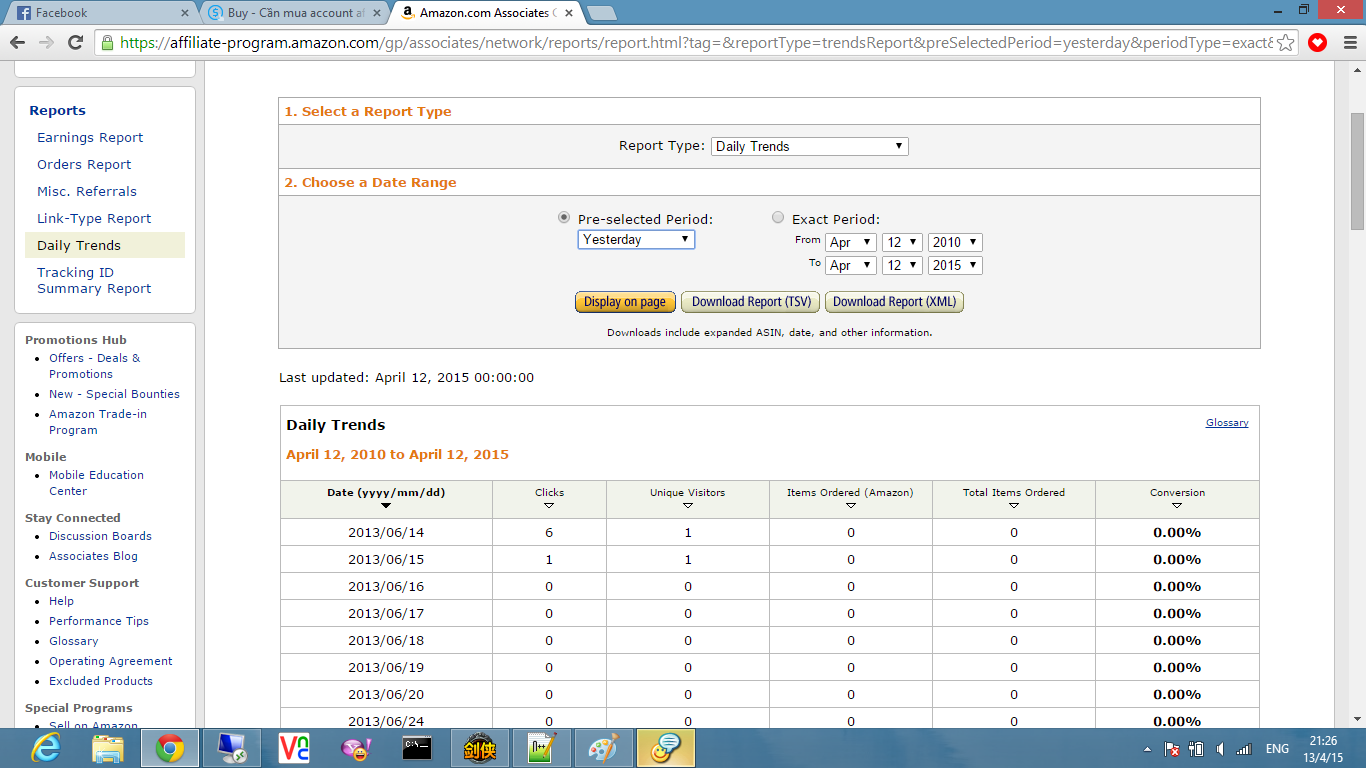The image size is (1366, 768).
Task: Open the Paint palette taskbar icon
Action: (x=603, y=748)
